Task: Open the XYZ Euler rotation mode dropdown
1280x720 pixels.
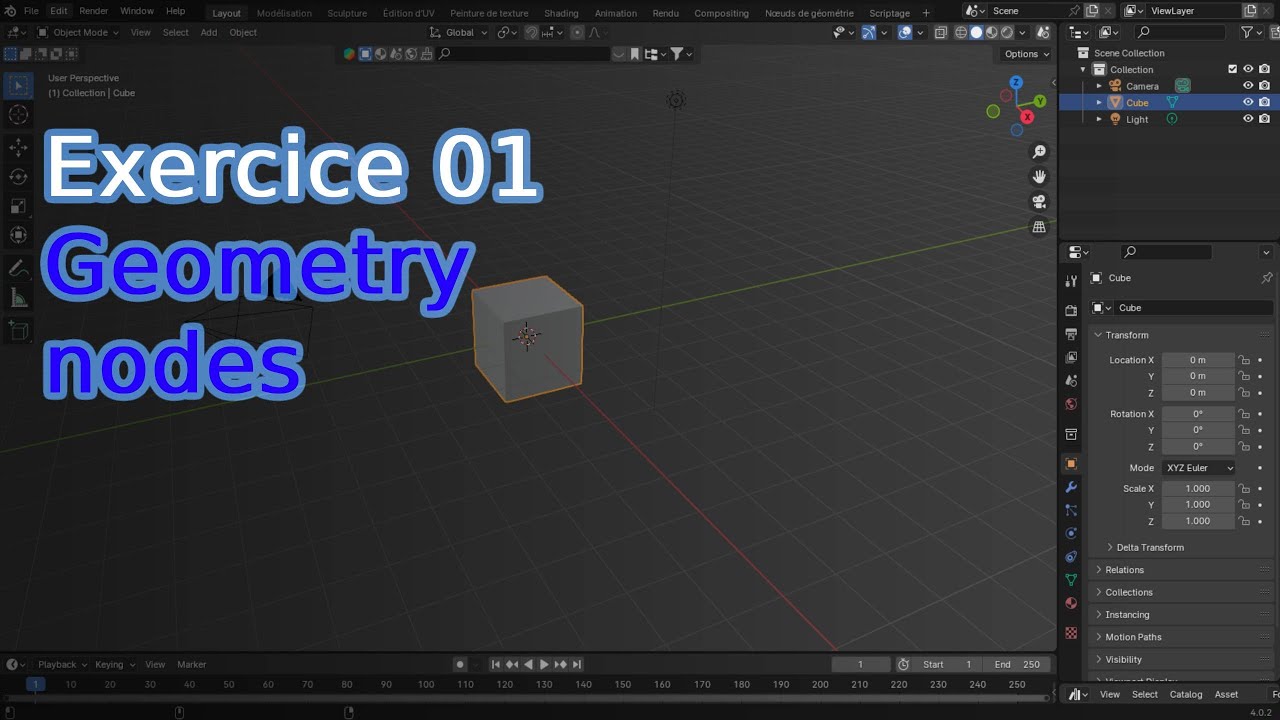Action: 1198,468
